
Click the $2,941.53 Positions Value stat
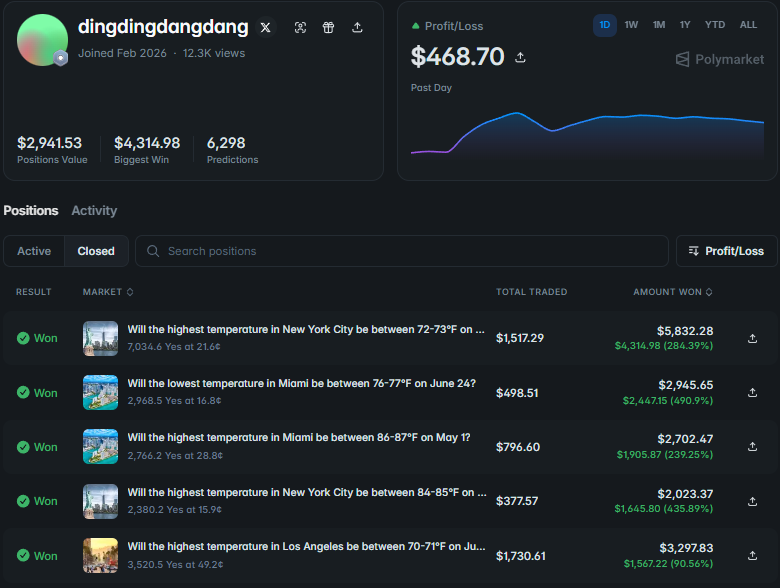52,150
